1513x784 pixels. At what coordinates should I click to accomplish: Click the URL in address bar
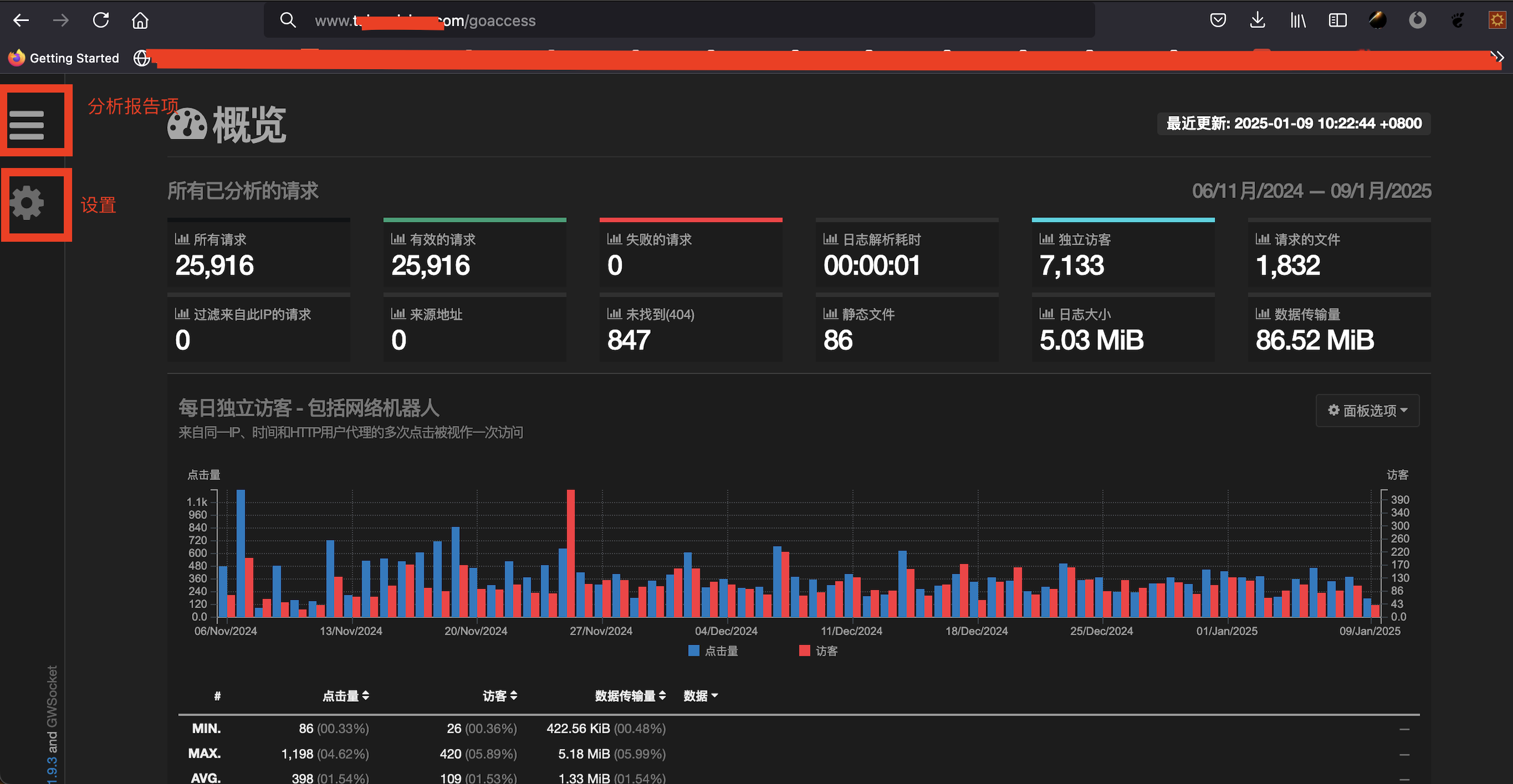(425, 21)
